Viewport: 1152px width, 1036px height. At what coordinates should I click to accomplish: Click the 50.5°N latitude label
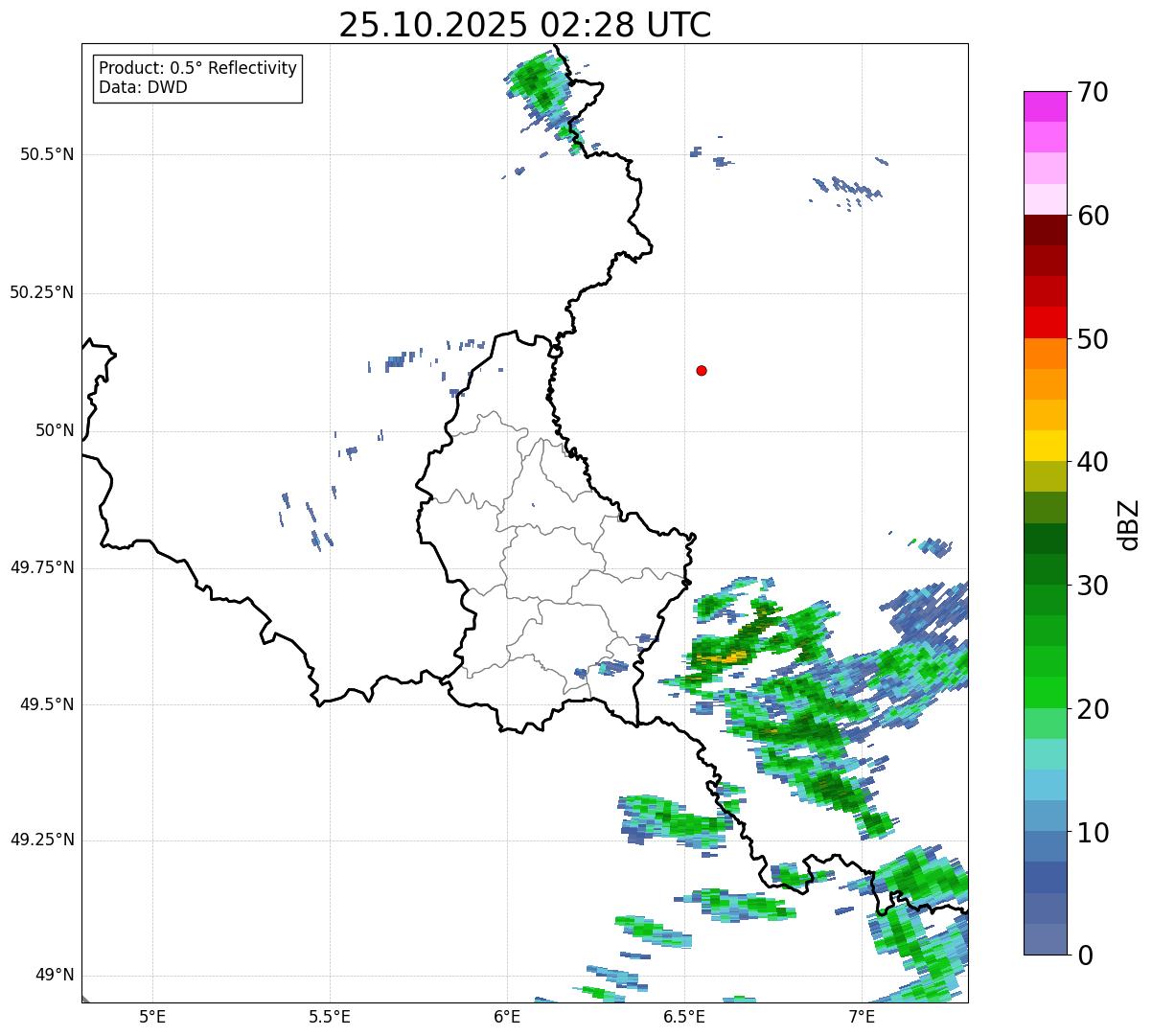coord(47,154)
